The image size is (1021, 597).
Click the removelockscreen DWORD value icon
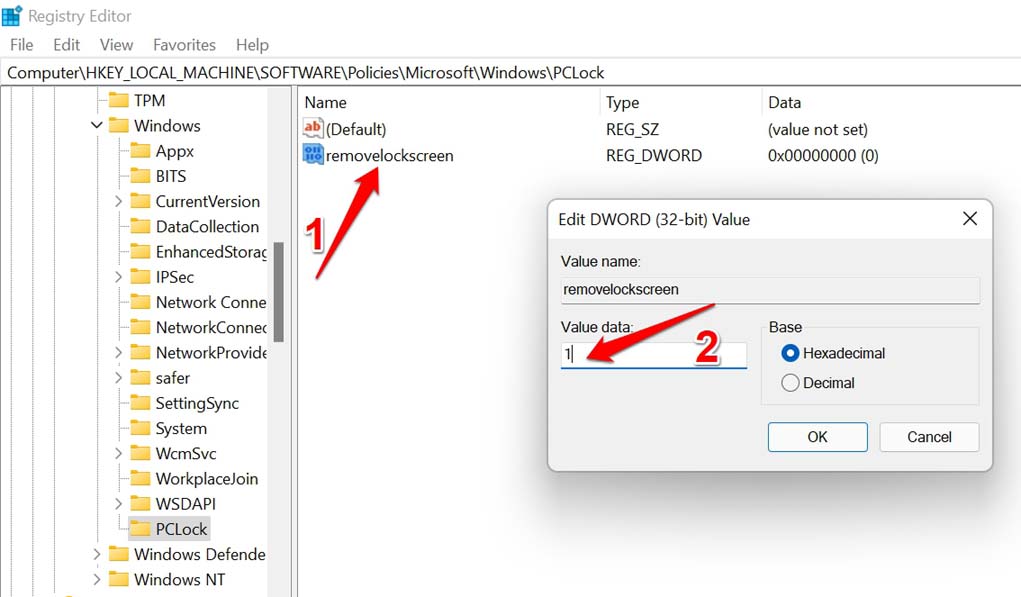(313, 155)
